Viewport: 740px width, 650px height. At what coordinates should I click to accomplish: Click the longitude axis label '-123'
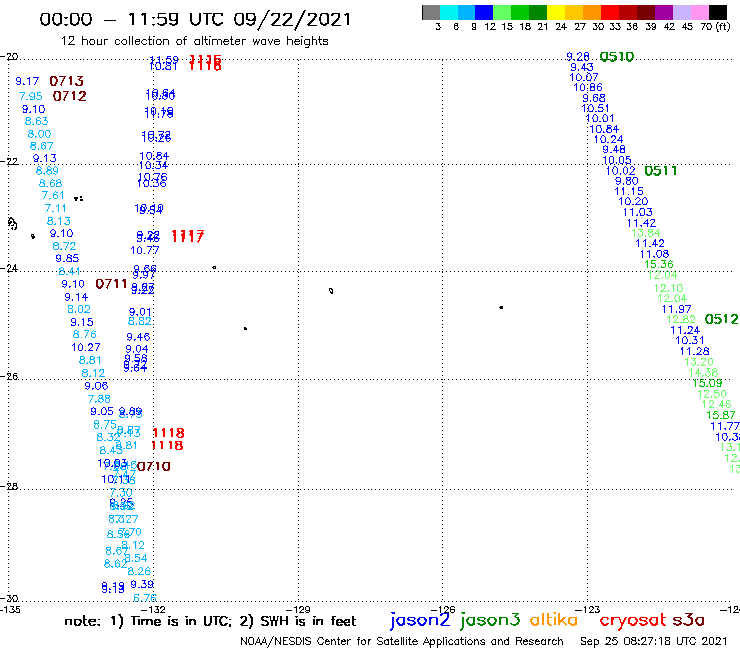(x=588, y=609)
